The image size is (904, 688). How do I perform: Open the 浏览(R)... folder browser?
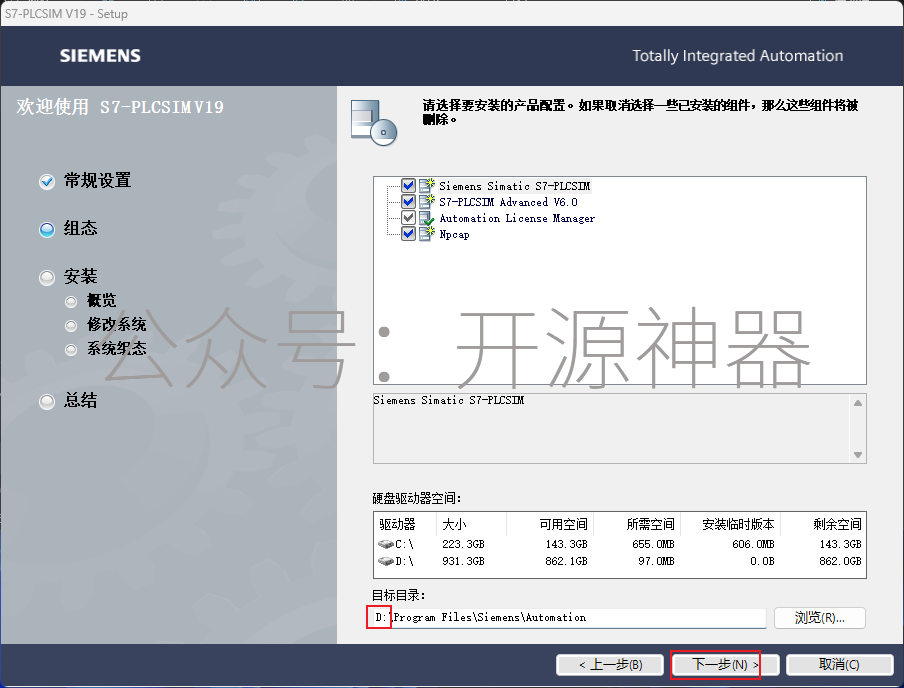pyautogui.click(x=819, y=618)
